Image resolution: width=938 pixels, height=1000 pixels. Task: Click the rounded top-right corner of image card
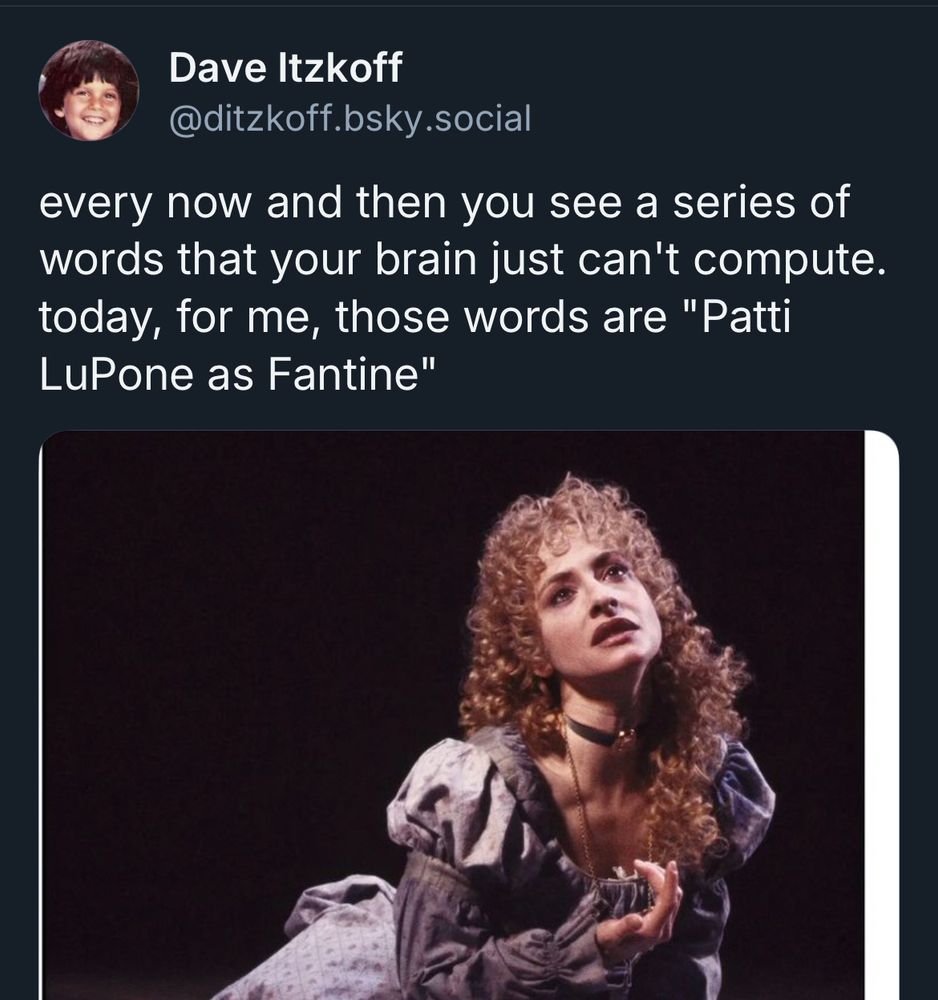click(x=885, y=445)
